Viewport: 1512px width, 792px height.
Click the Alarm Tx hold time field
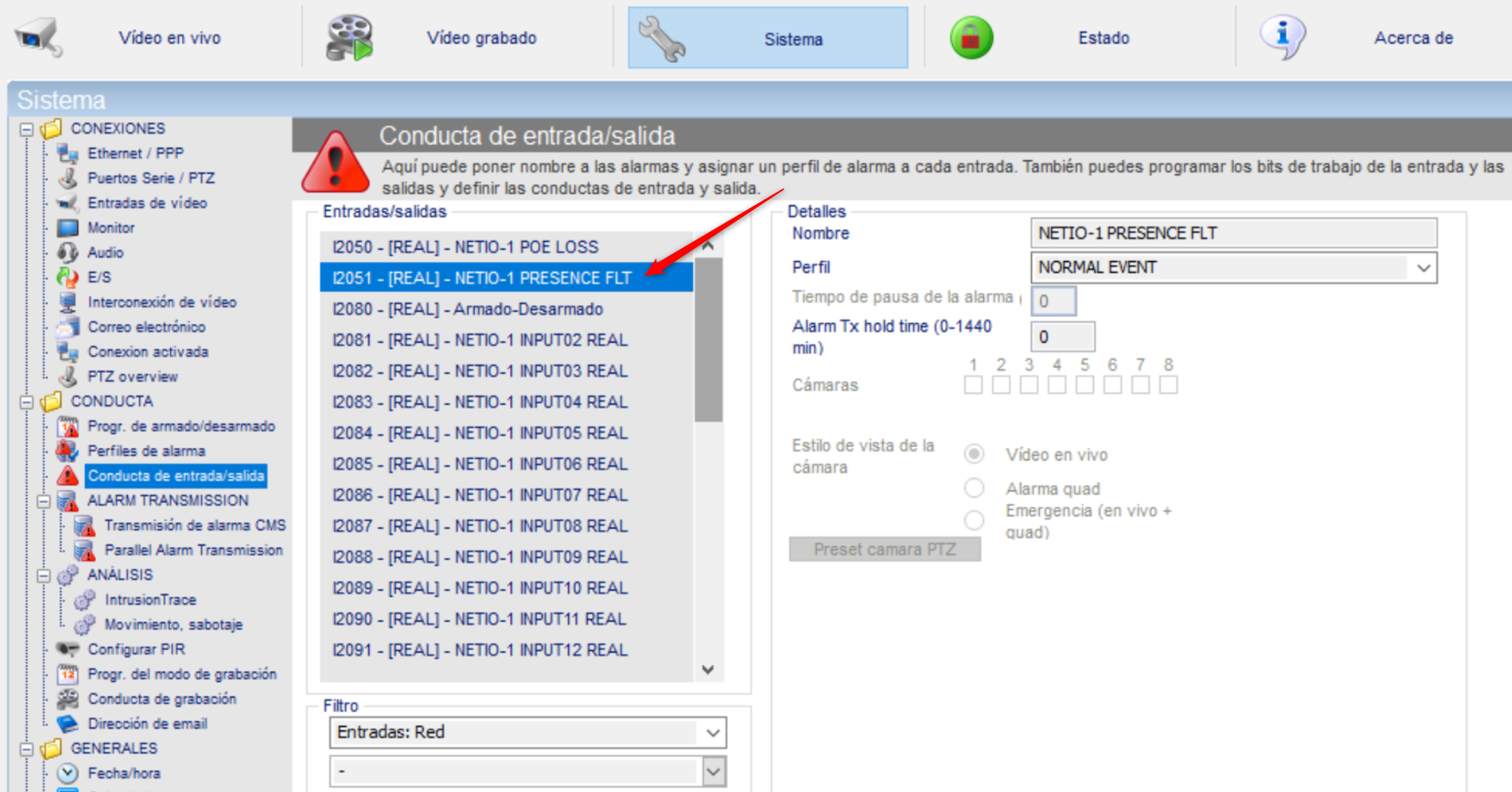coord(1063,337)
